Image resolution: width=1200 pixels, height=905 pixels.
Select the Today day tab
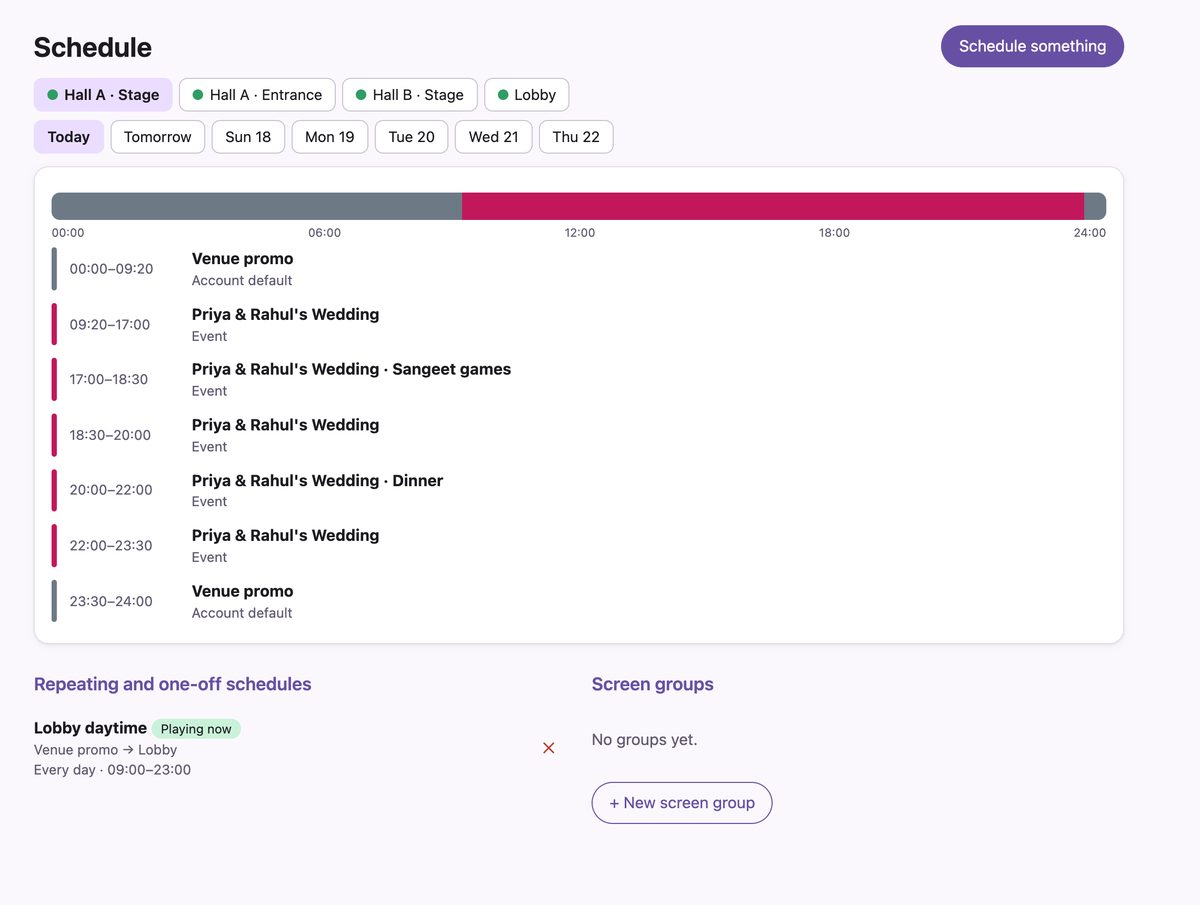(x=69, y=137)
